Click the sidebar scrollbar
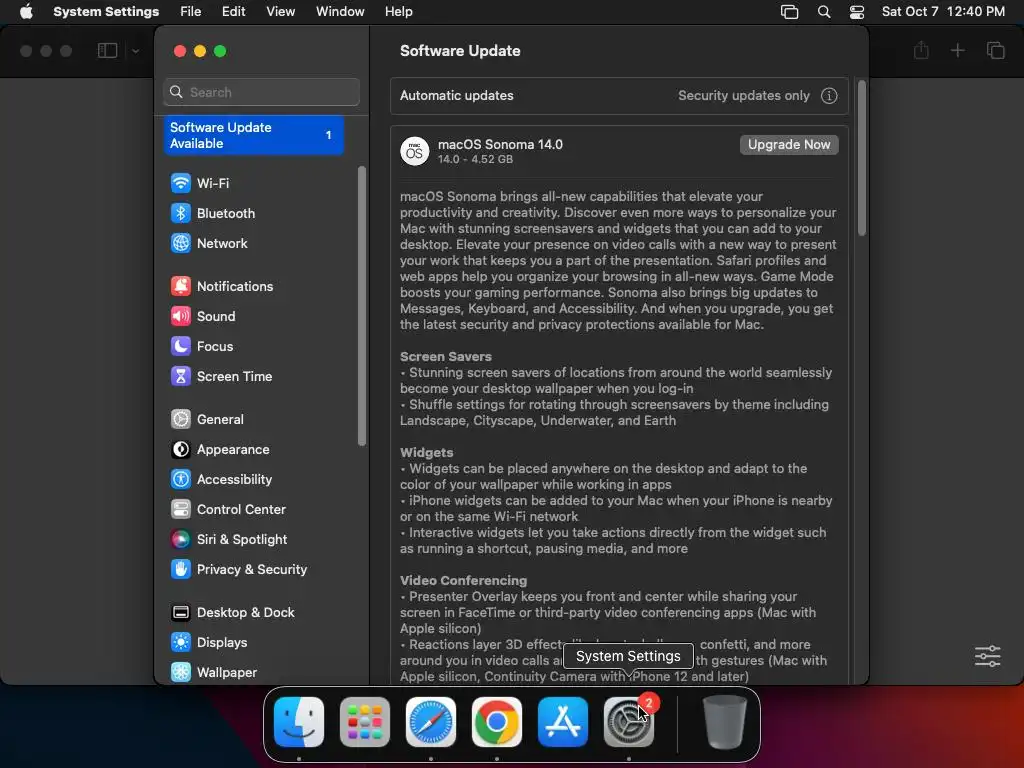Screen dimensions: 1024x768 361,306
